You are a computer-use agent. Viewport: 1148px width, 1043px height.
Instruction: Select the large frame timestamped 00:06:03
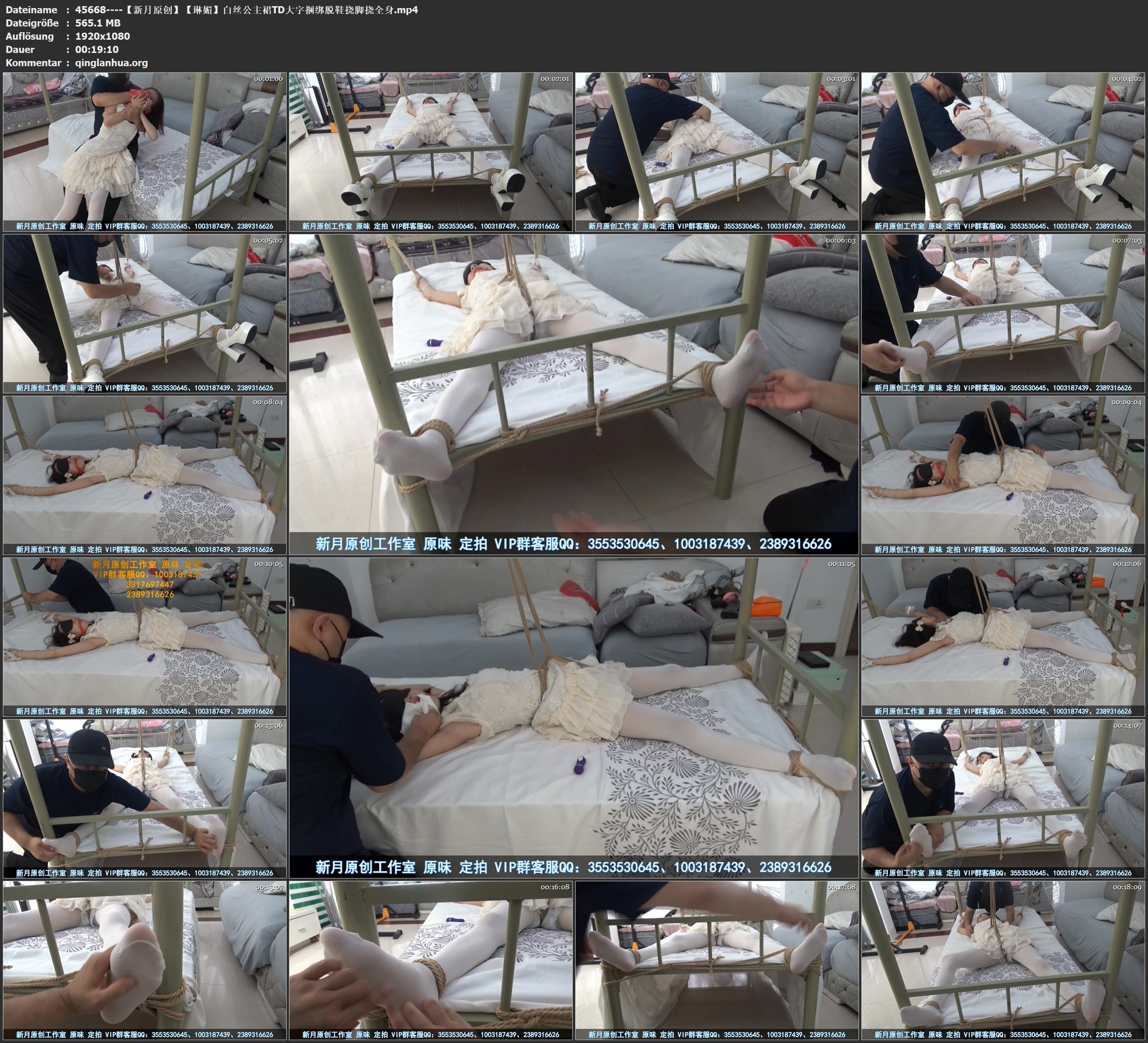(573, 394)
